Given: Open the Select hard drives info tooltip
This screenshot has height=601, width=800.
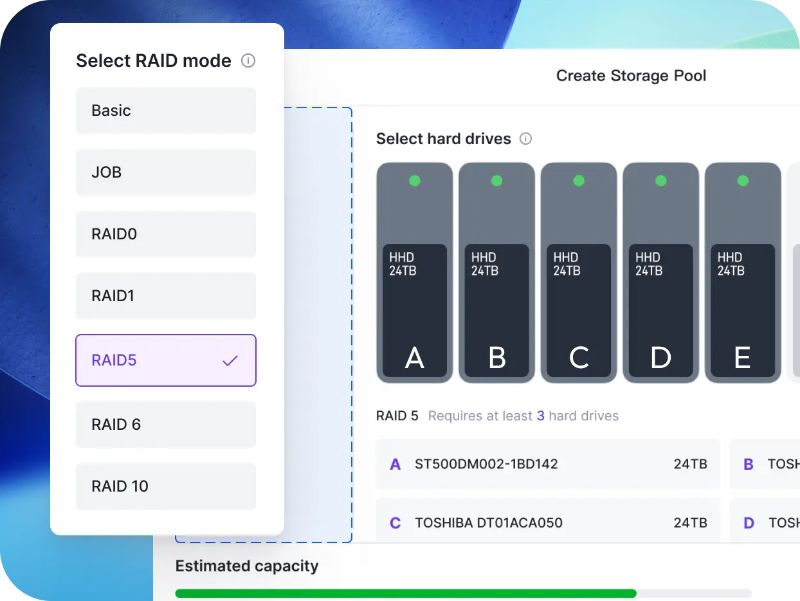Looking at the screenshot, I should (526, 138).
